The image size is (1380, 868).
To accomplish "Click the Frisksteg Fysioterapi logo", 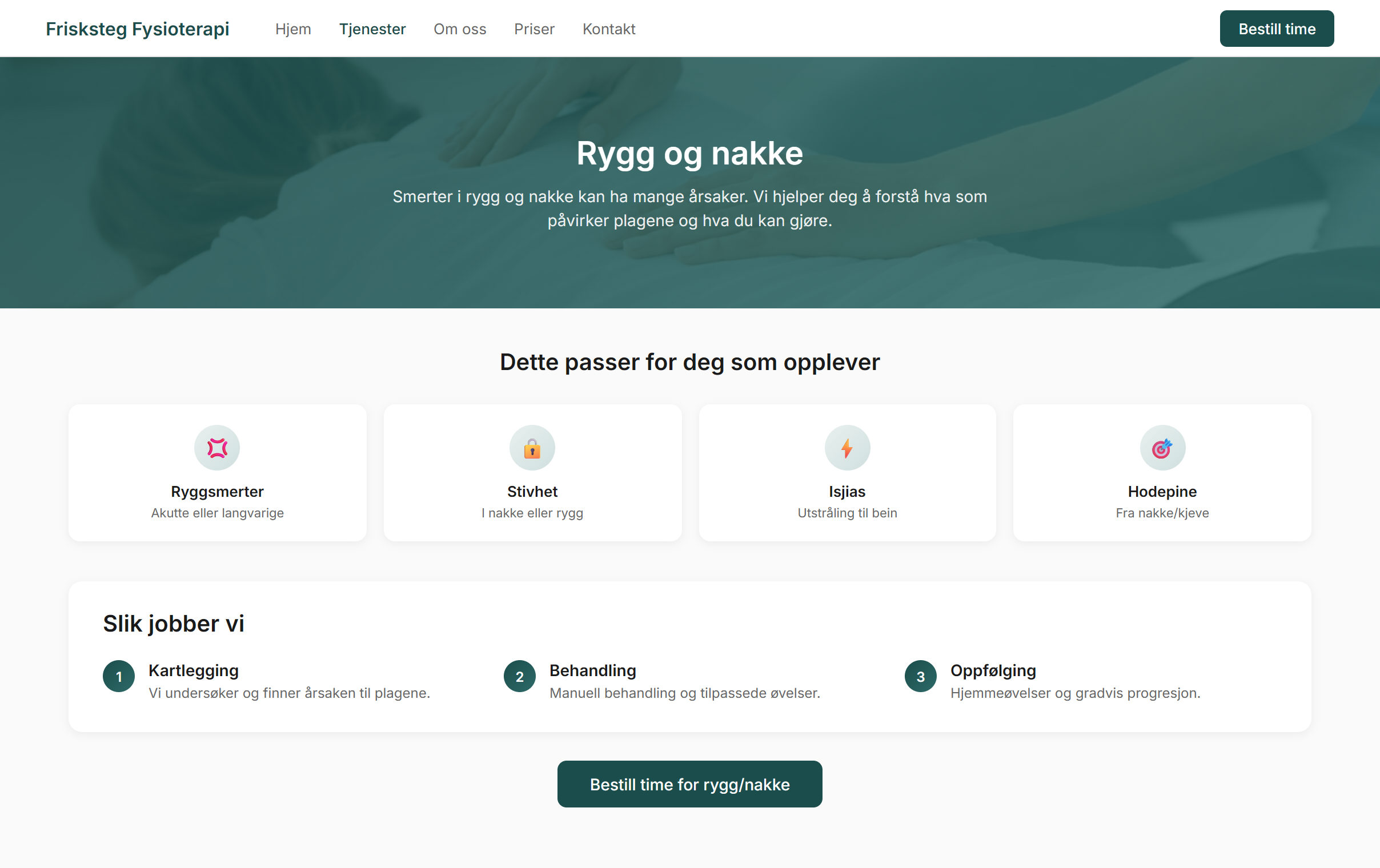I will 138,29.
